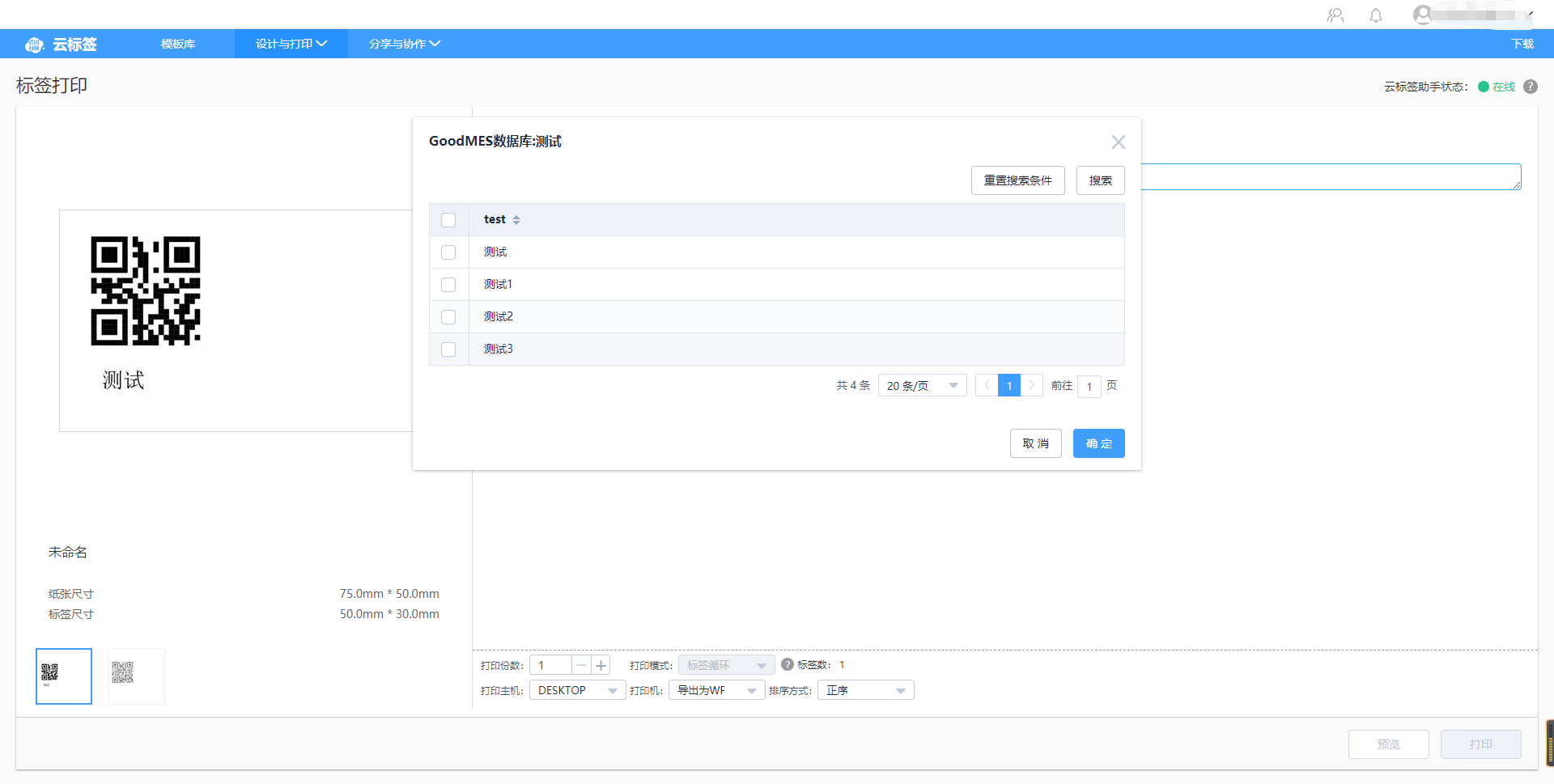Click 重置搜索条件 button
This screenshot has height=784, width=1554.
[1018, 180]
